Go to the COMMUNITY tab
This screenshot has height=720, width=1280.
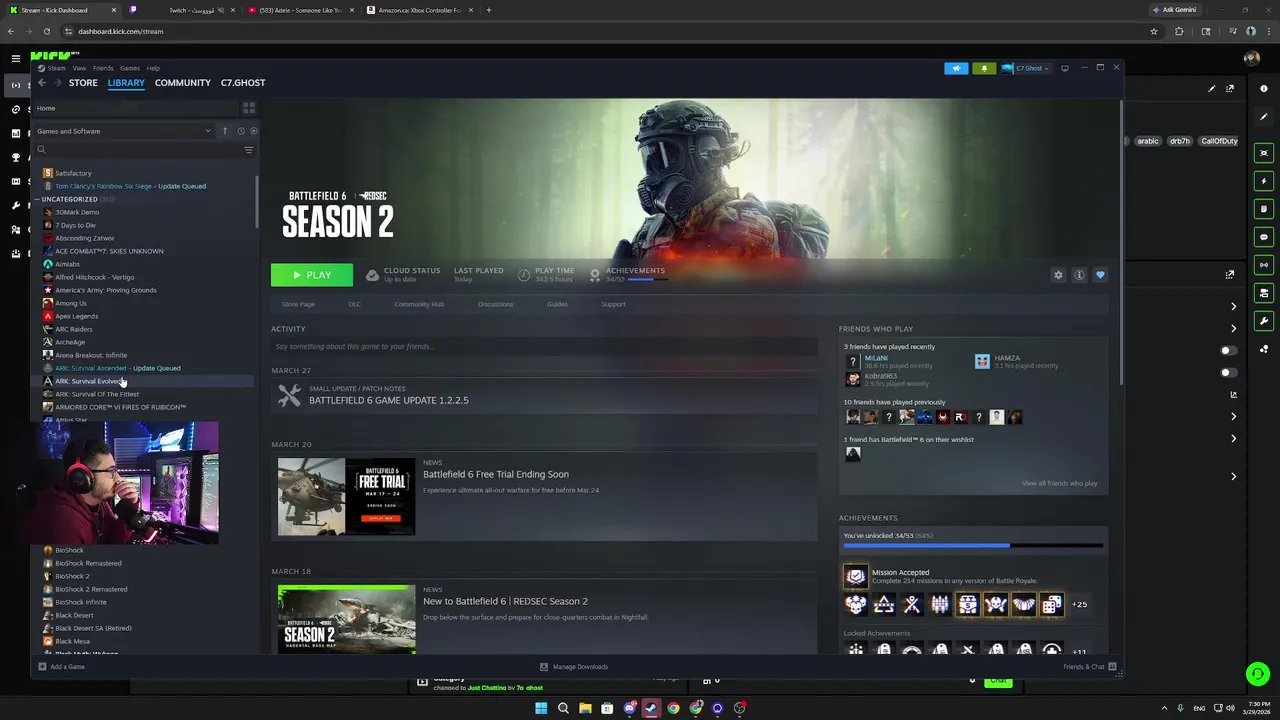[x=183, y=83]
